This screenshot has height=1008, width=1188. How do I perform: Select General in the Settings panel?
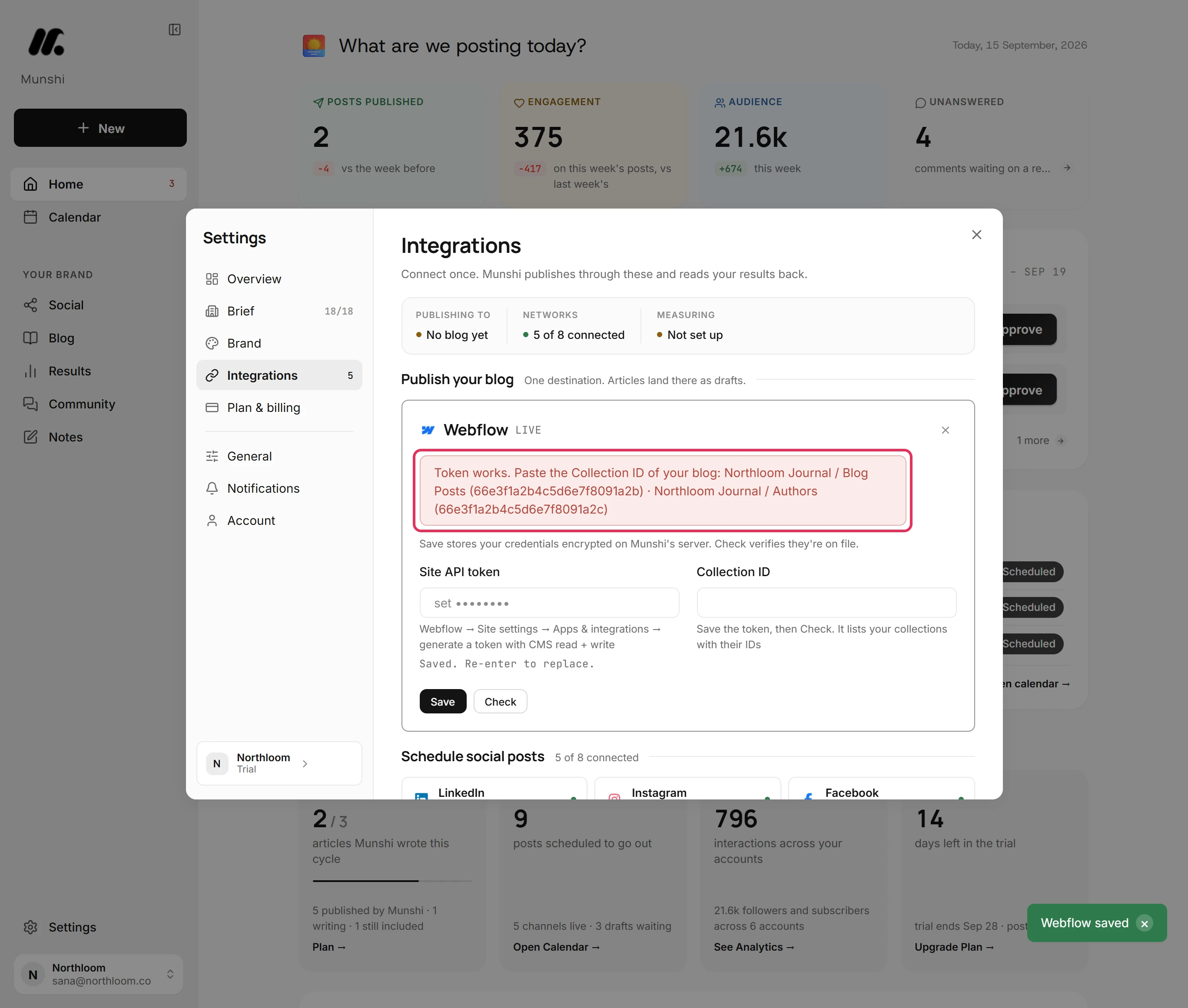[279, 456]
